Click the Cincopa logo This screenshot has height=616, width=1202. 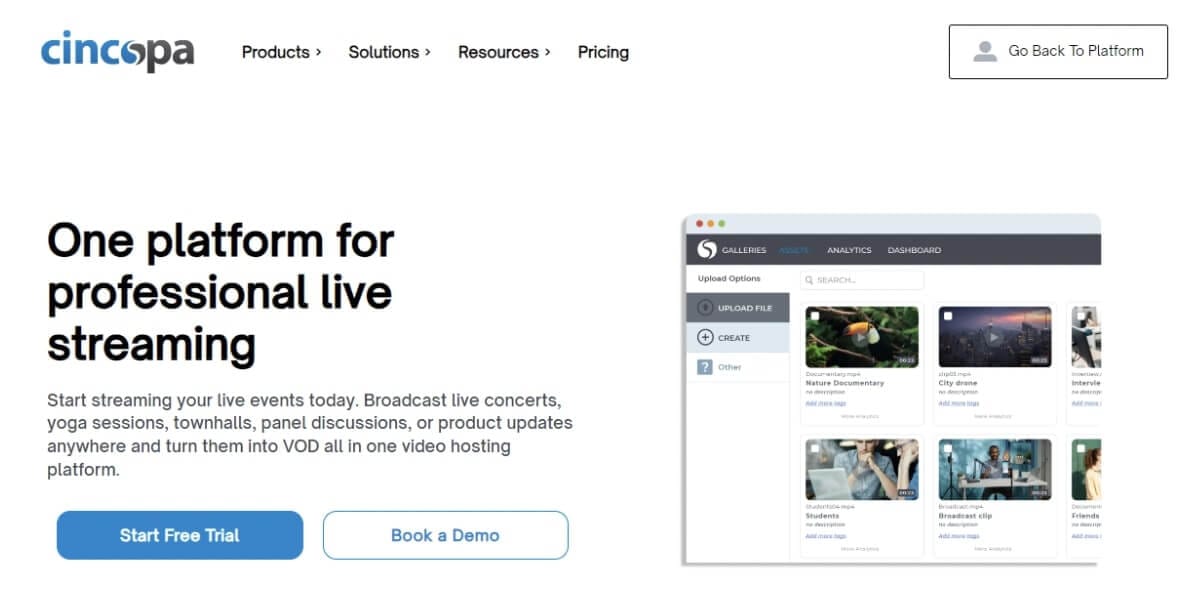(x=118, y=52)
